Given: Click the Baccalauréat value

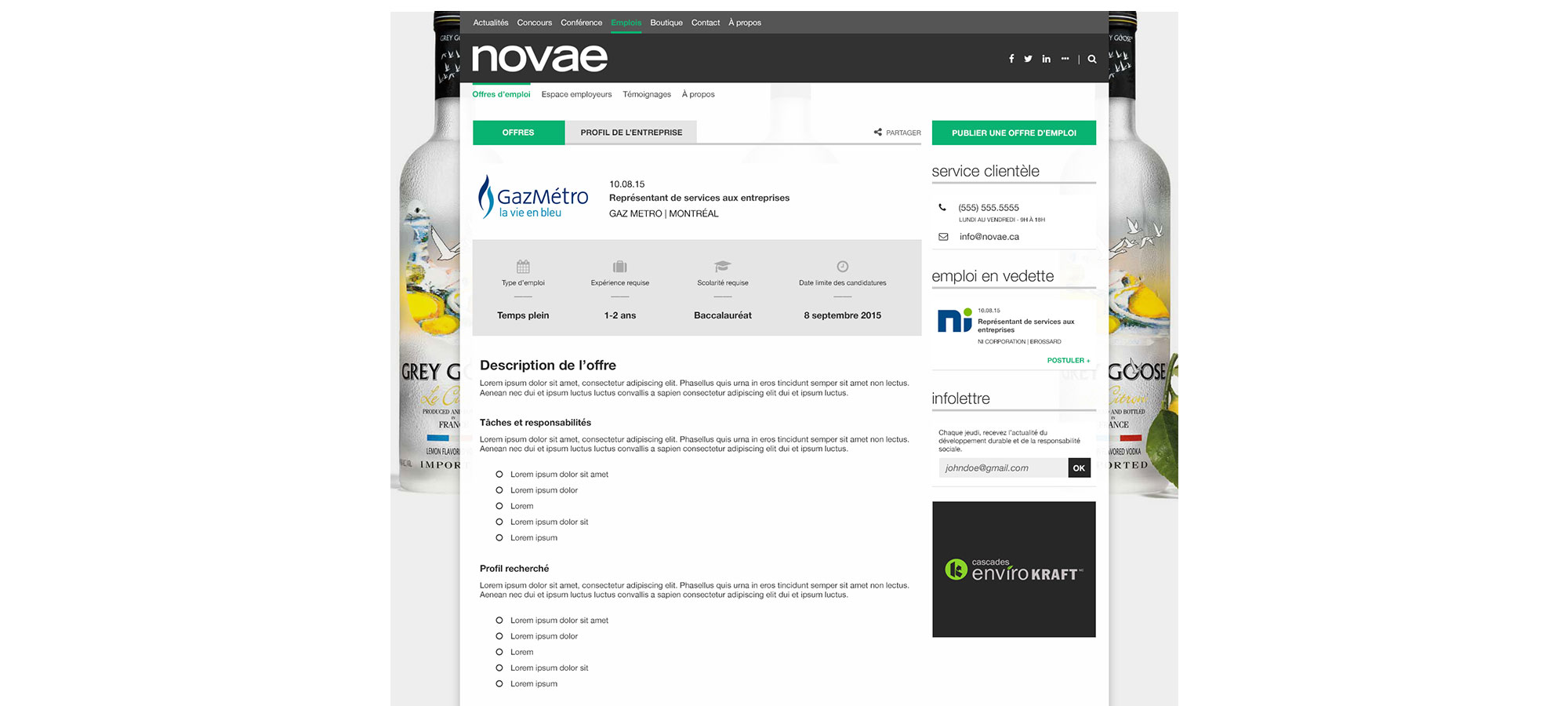Looking at the screenshot, I should (723, 315).
